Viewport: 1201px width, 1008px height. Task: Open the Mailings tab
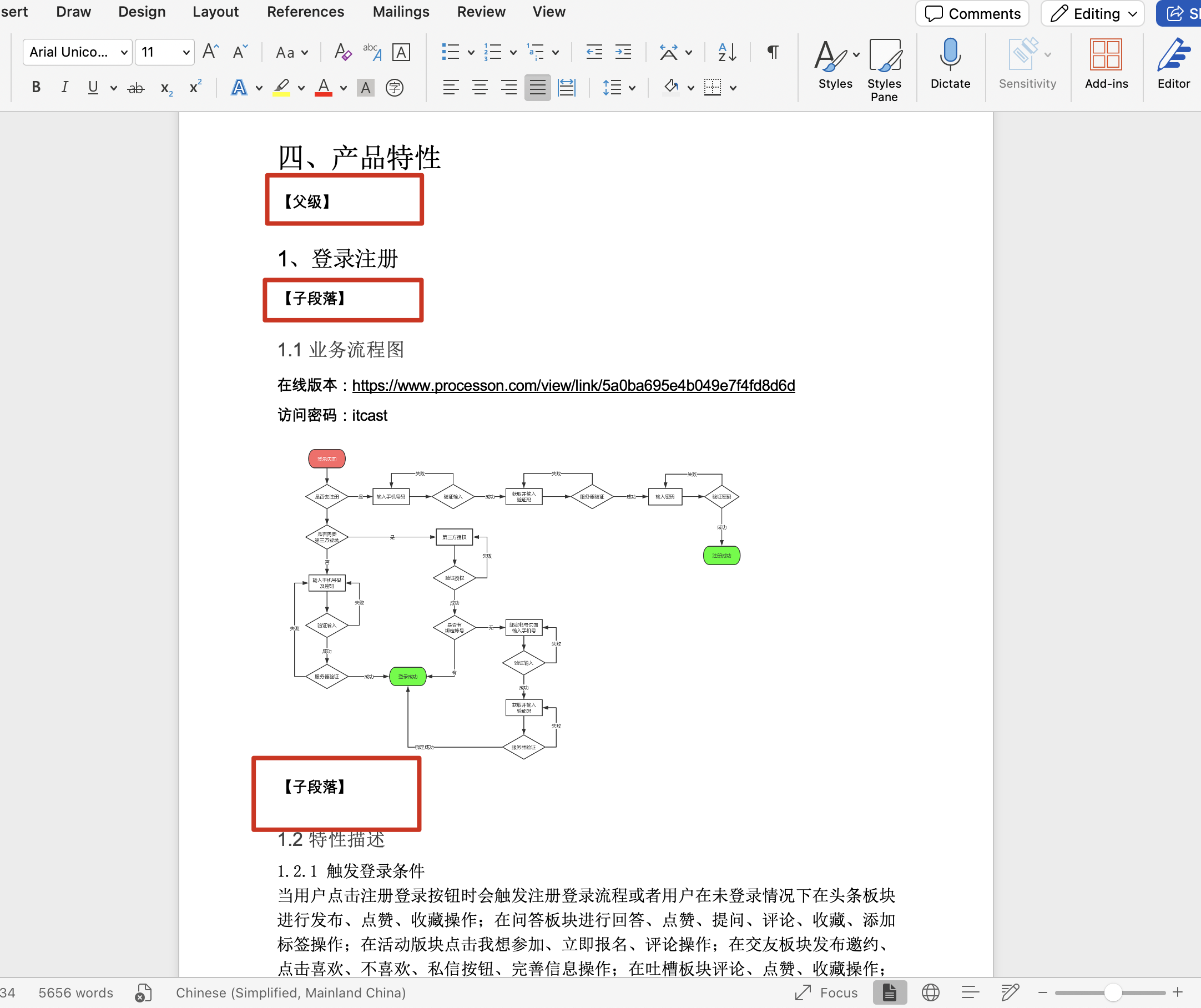(400, 12)
